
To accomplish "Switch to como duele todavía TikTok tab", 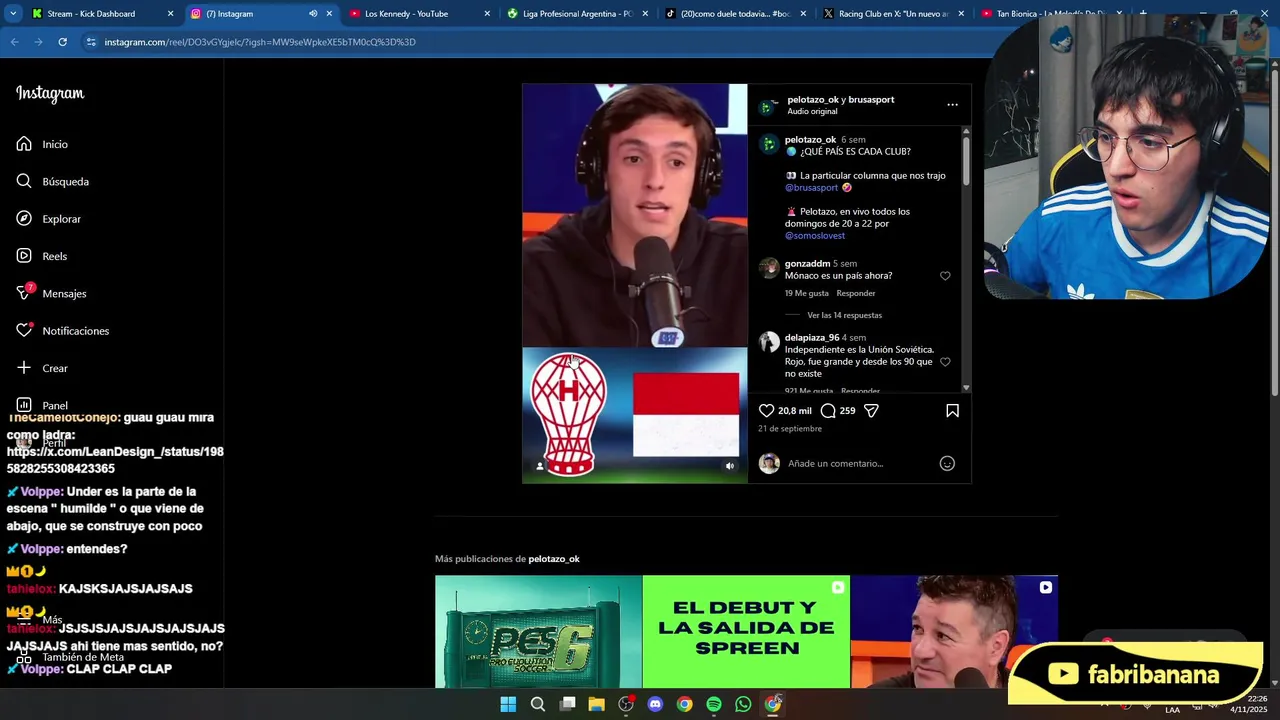I will pyautogui.click(x=735, y=14).
